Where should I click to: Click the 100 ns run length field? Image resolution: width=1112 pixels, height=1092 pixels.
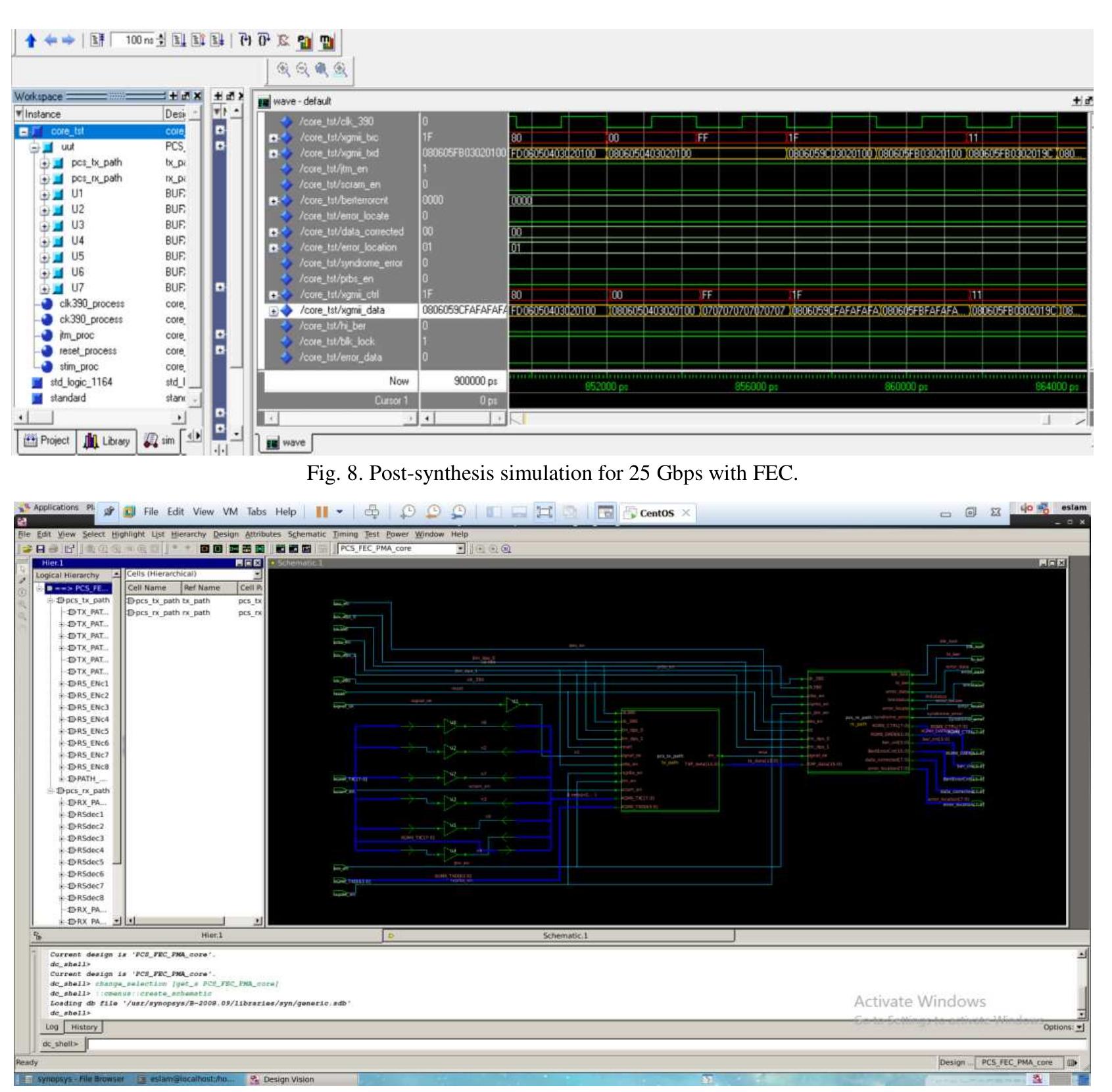133,41
